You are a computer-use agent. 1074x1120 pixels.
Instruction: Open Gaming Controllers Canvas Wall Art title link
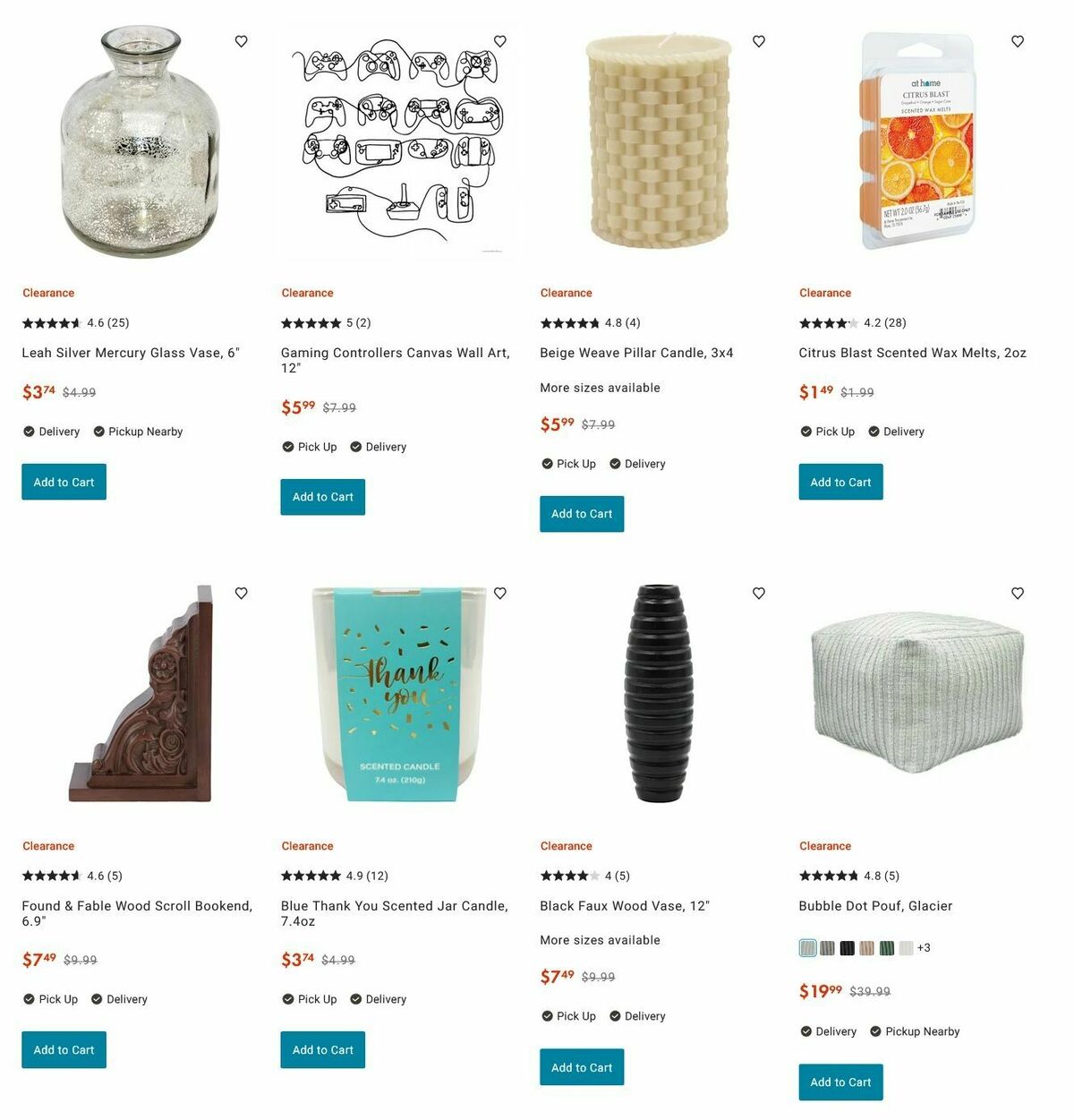pos(396,360)
